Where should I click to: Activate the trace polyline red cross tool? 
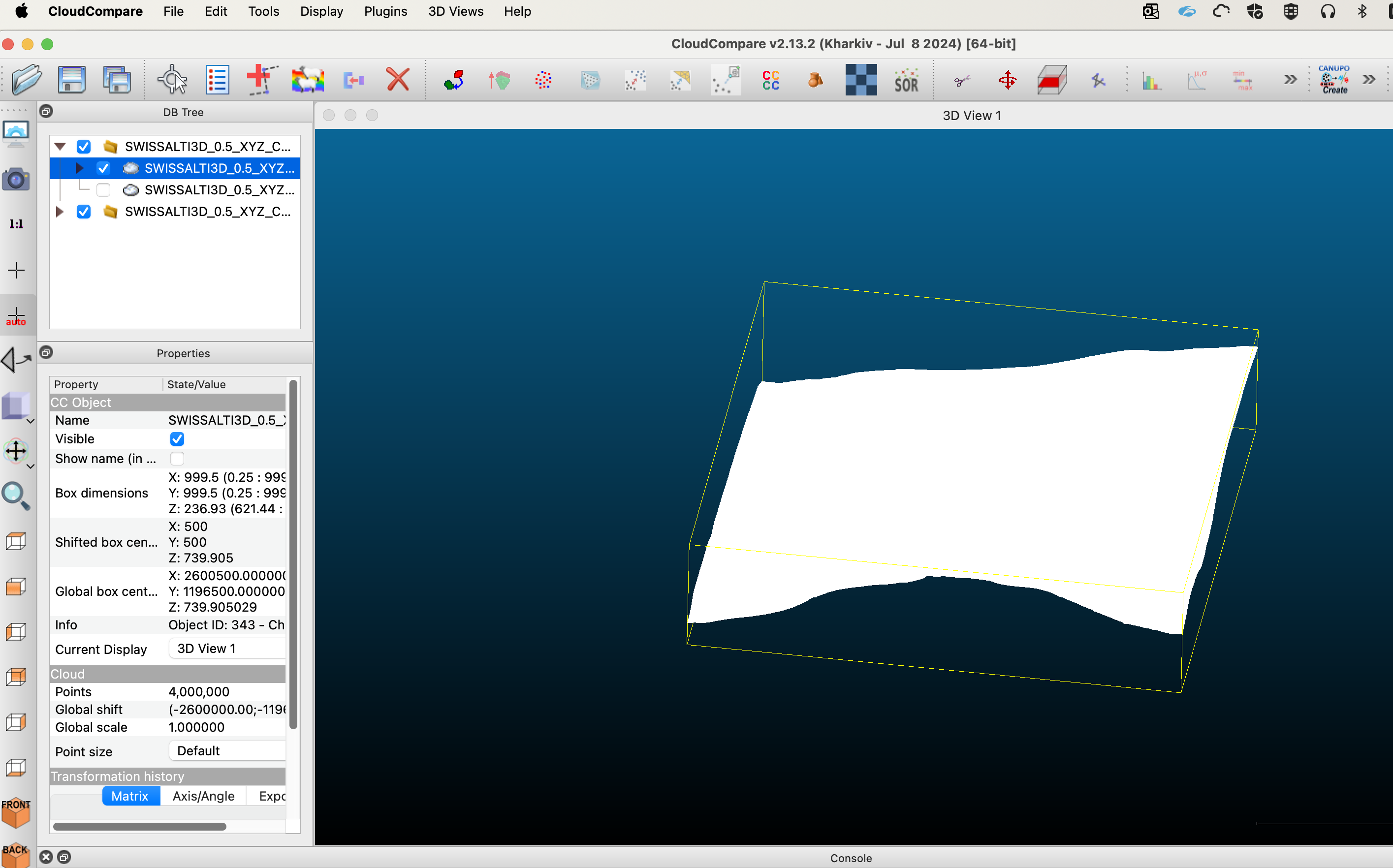click(x=262, y=80)
